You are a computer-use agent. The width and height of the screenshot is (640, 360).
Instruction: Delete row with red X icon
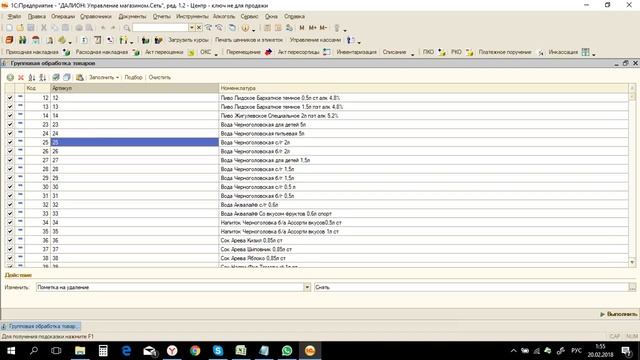21,77
